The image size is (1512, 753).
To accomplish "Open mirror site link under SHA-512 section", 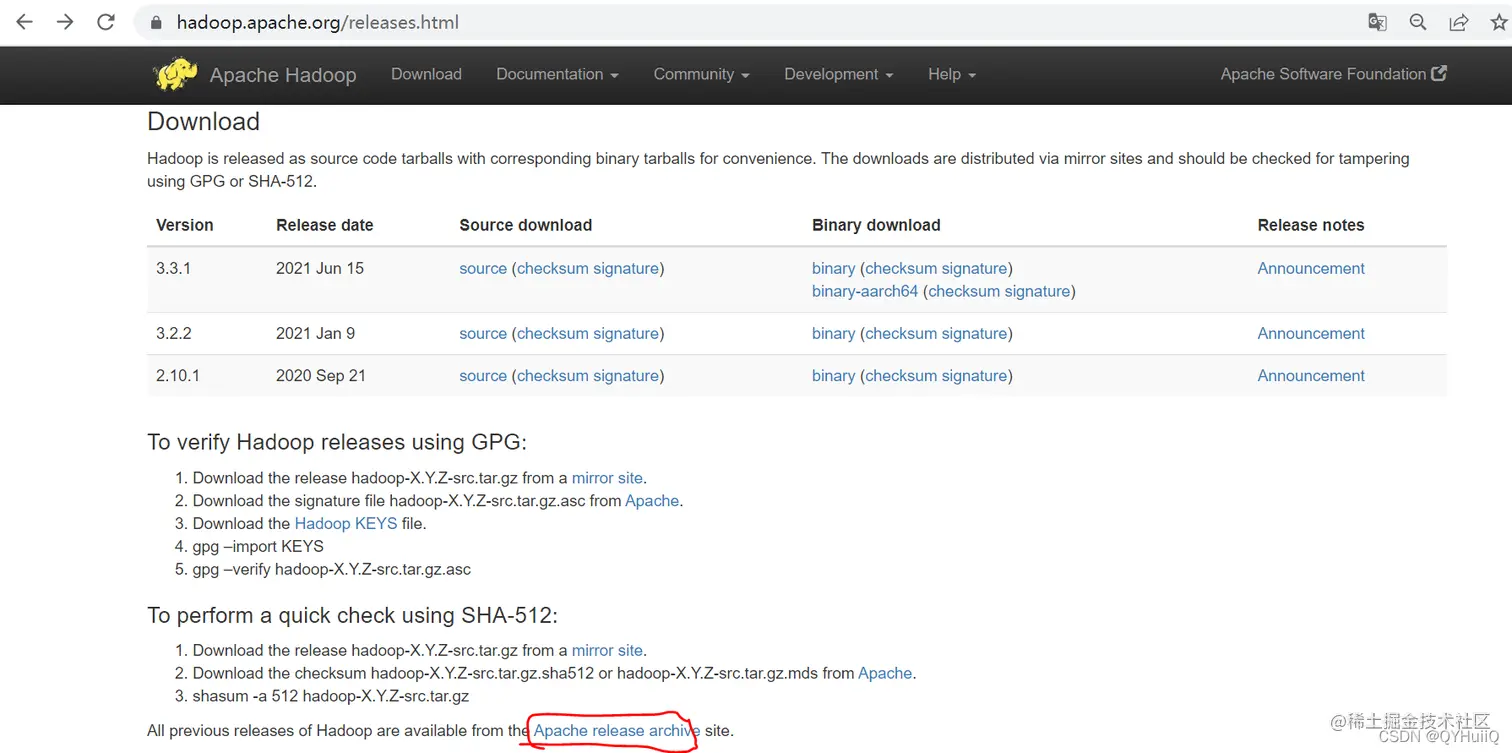I will (607, 650).
